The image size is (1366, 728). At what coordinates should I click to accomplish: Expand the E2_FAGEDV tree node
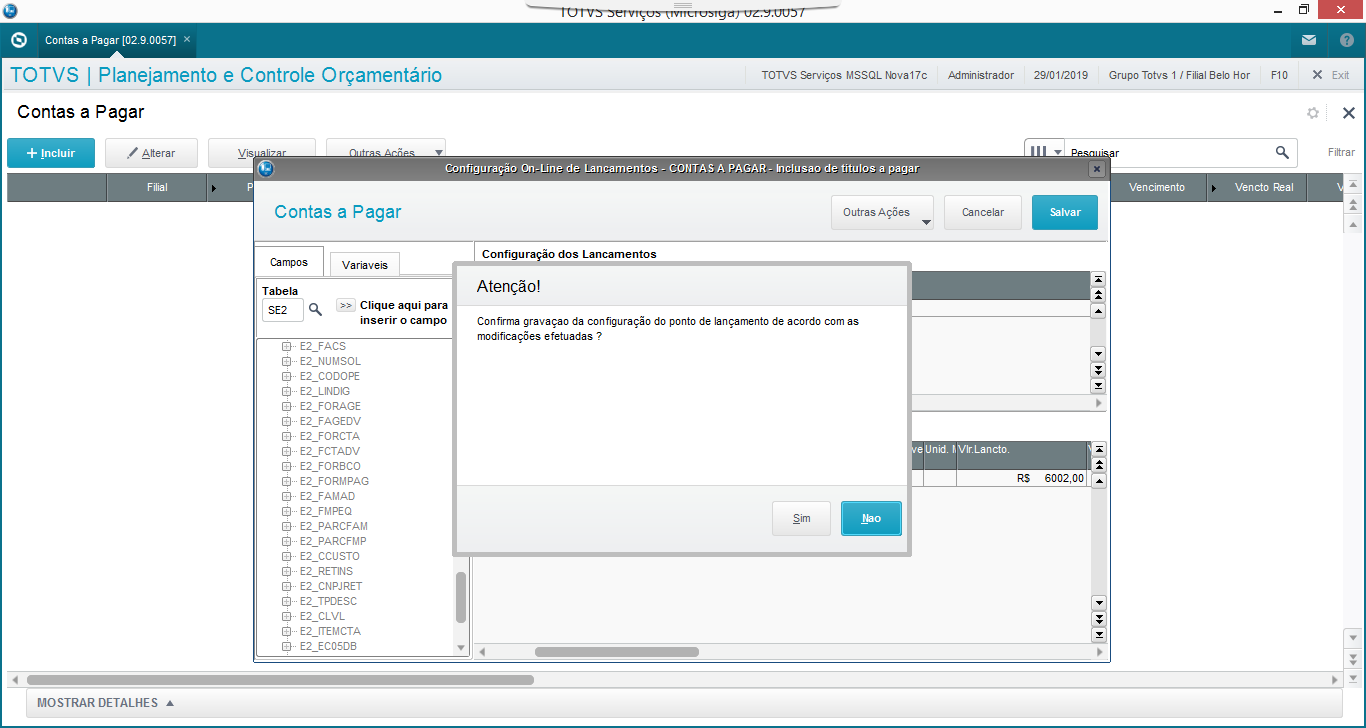coord(287,421)
